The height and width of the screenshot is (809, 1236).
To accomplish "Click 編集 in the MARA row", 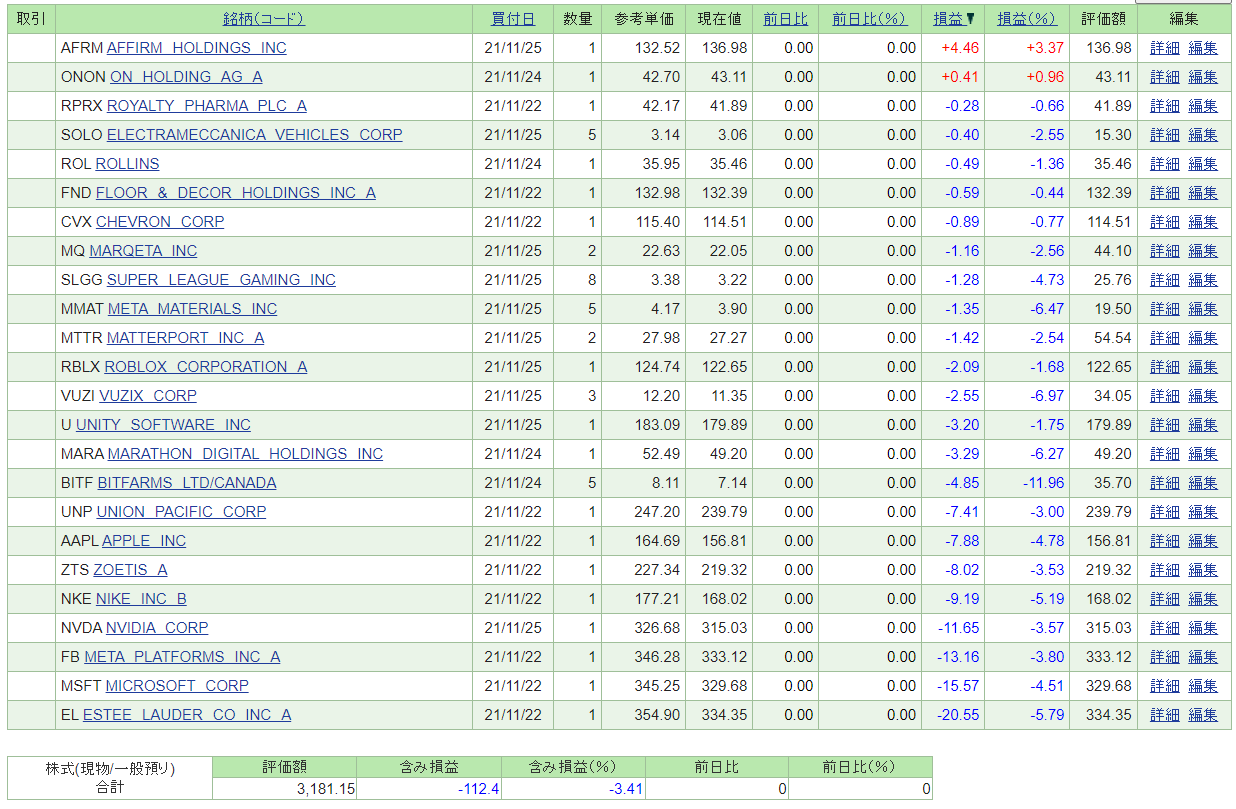I will [x=1203, y=454].
